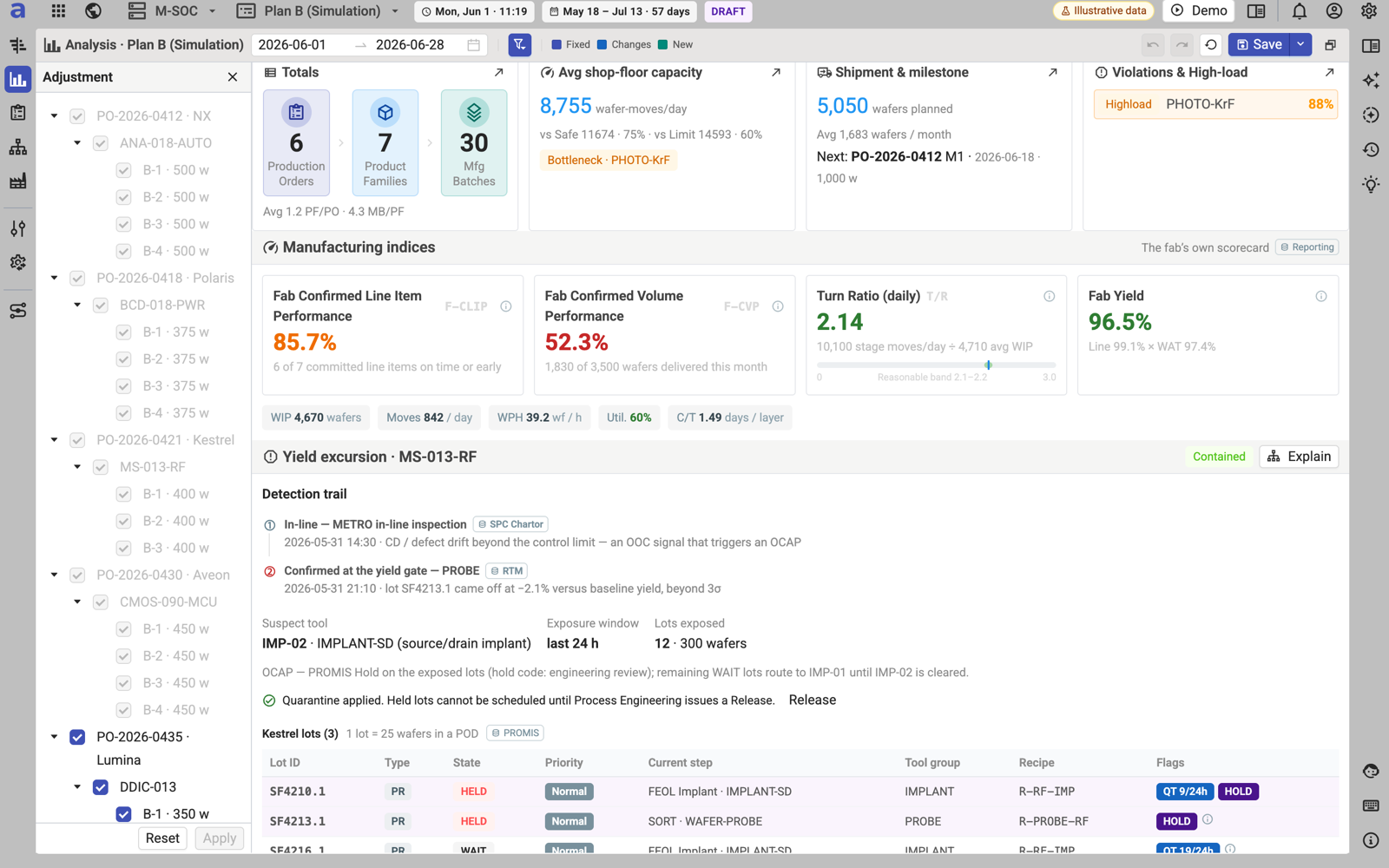
Task: Open the popout window icon beside Save
Action: tap(1330, 44)
